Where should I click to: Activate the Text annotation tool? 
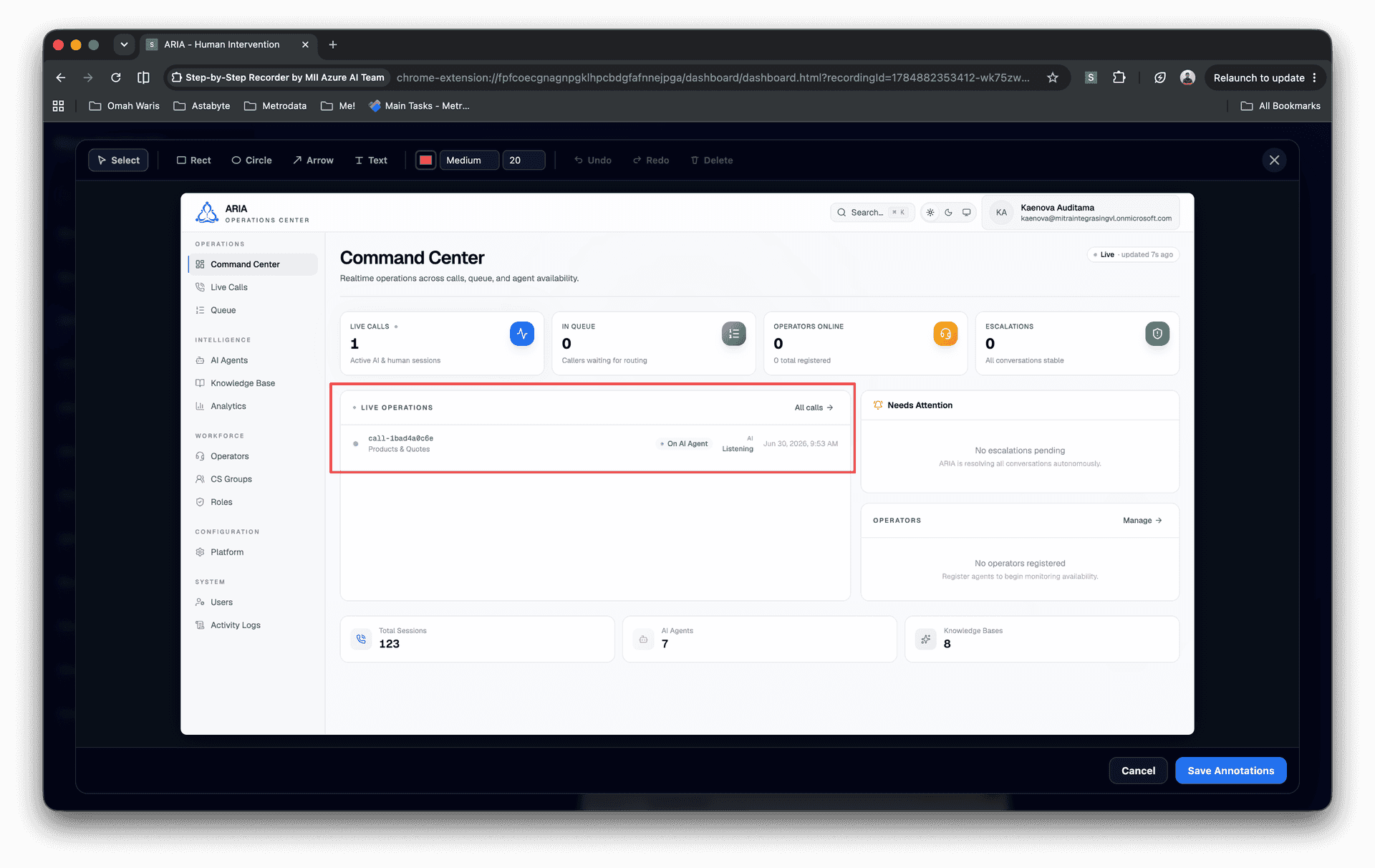pyautogui.click(x=371, y=160)
